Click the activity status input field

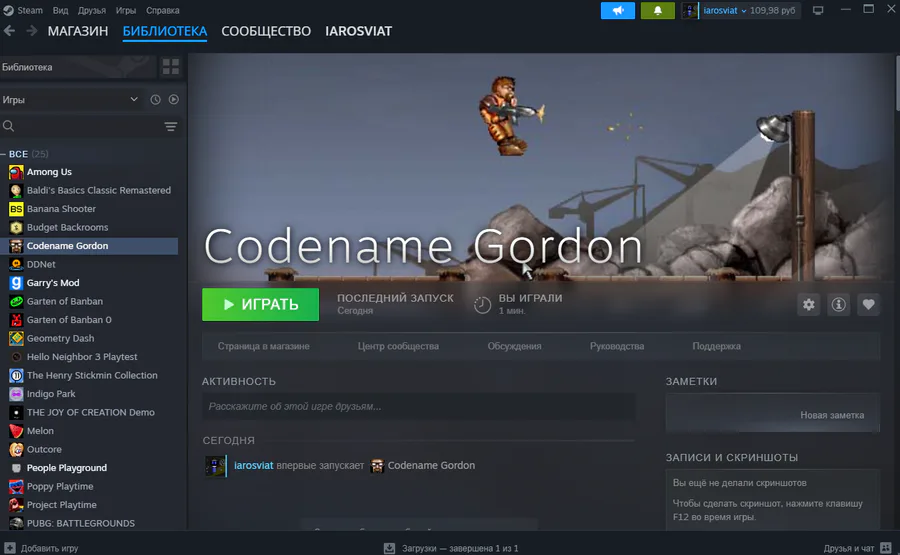point(418,406)
